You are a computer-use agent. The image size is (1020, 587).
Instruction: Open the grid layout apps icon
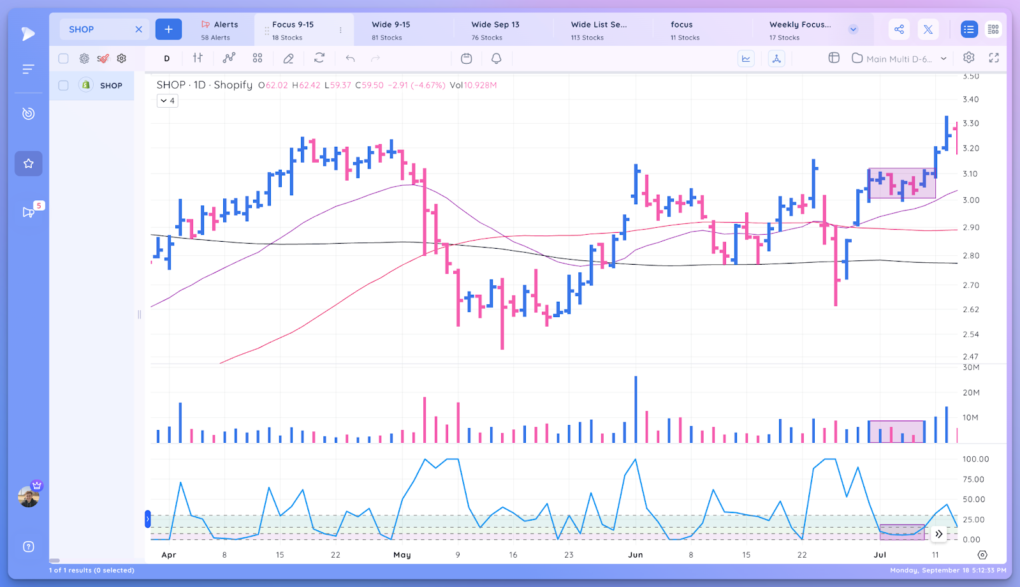coord(257,58)
